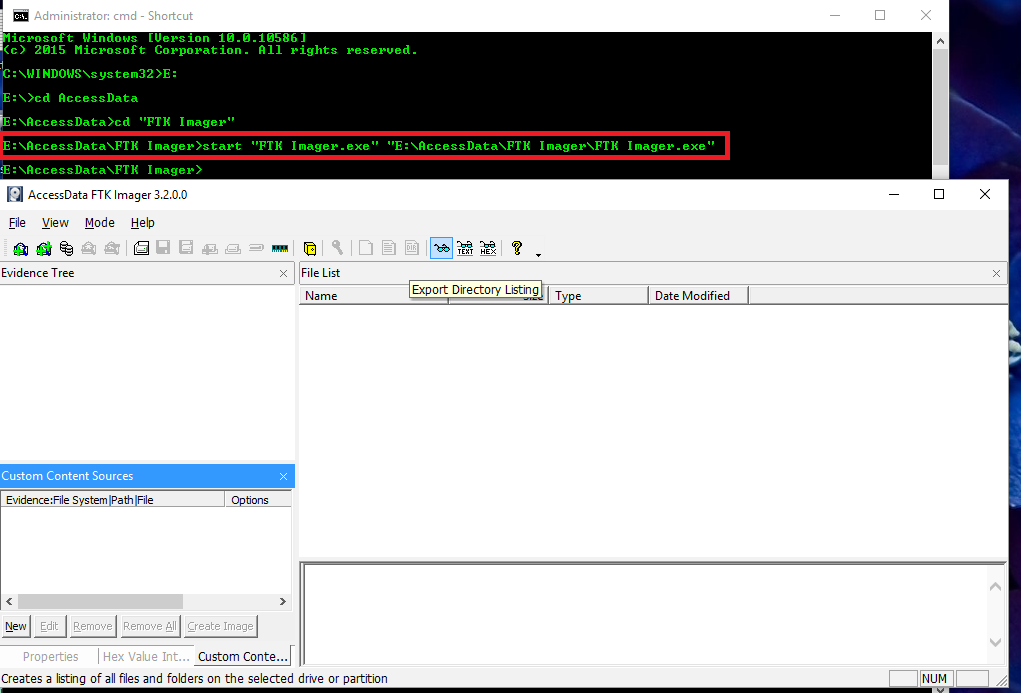Switch to Text viewing mode
The width and height of the screenshot is (1021, 693).
(464, 248)
